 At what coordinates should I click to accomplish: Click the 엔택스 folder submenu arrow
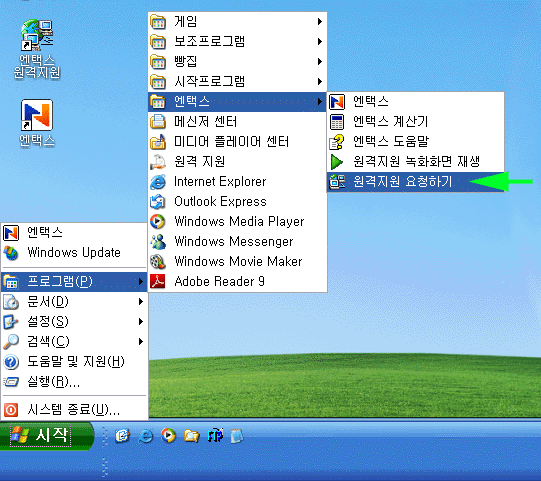click(320, 102)
